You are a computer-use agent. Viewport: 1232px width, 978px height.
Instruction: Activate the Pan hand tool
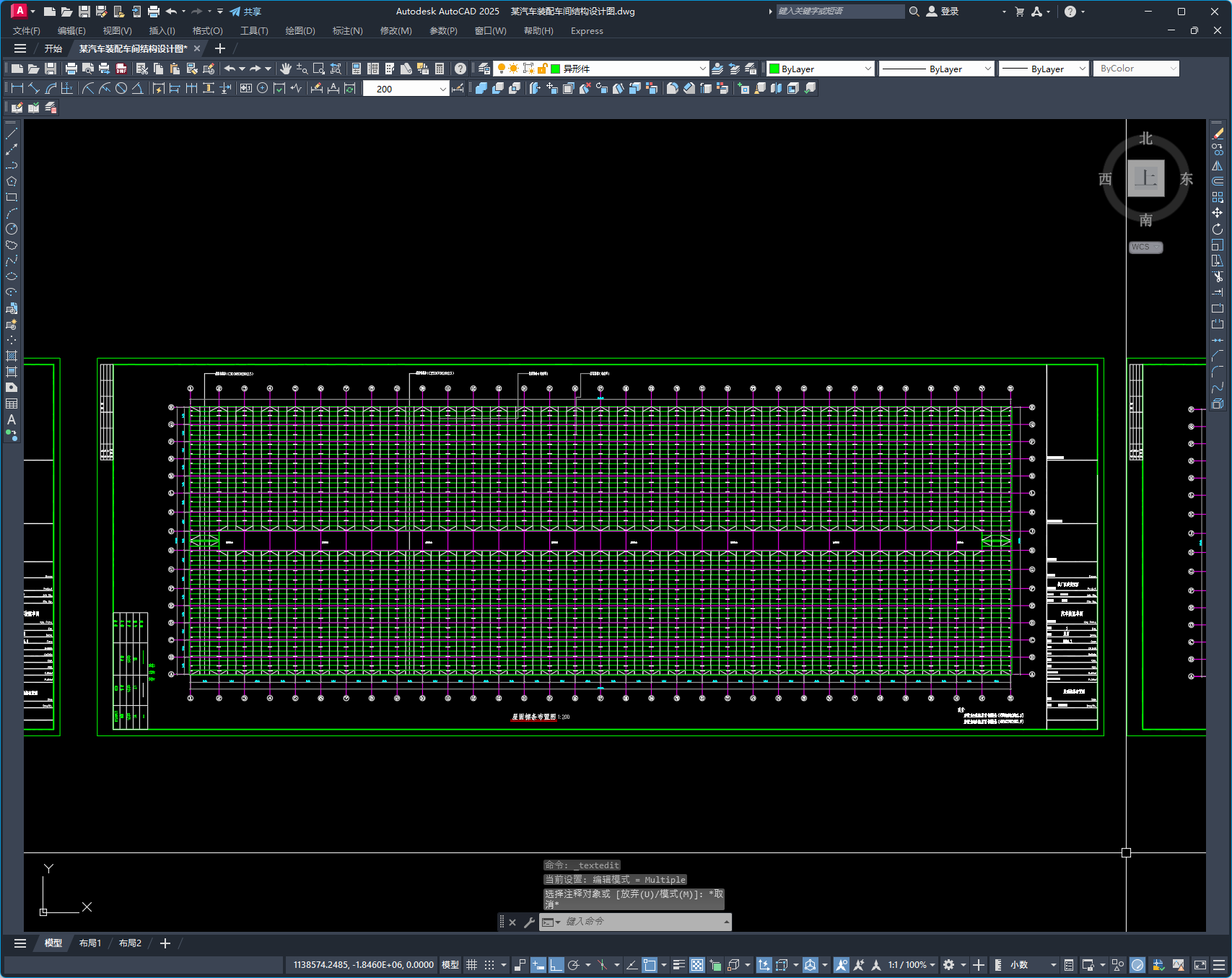[x=286, y=69]
